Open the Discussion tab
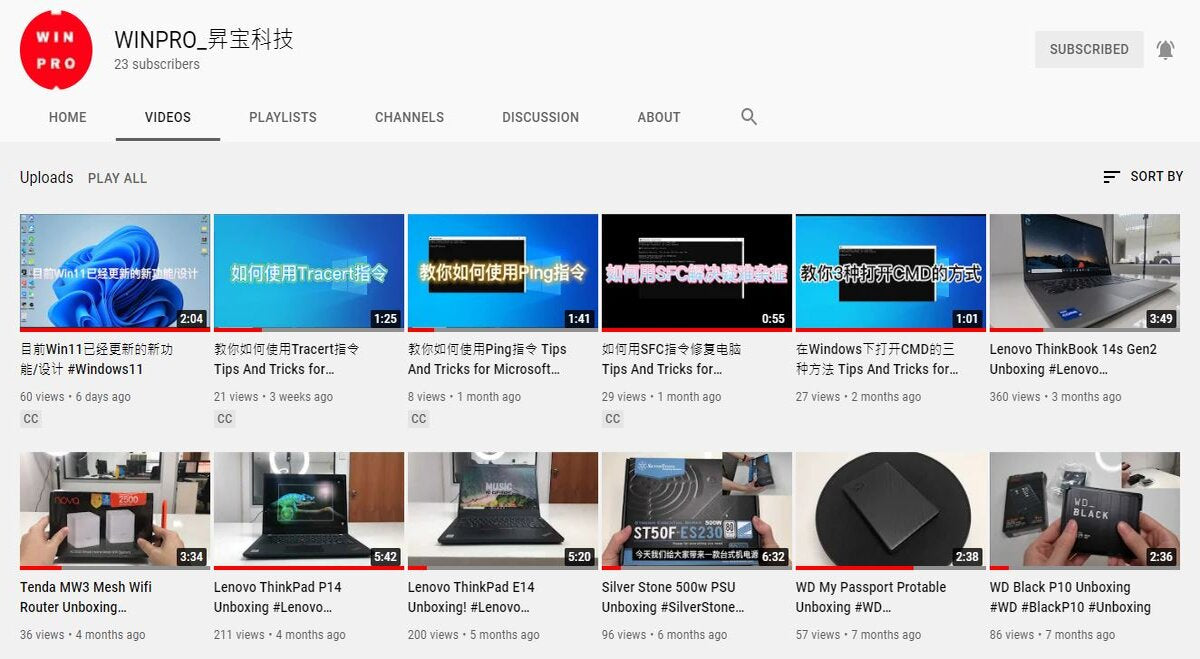 [x=540, y=117]
